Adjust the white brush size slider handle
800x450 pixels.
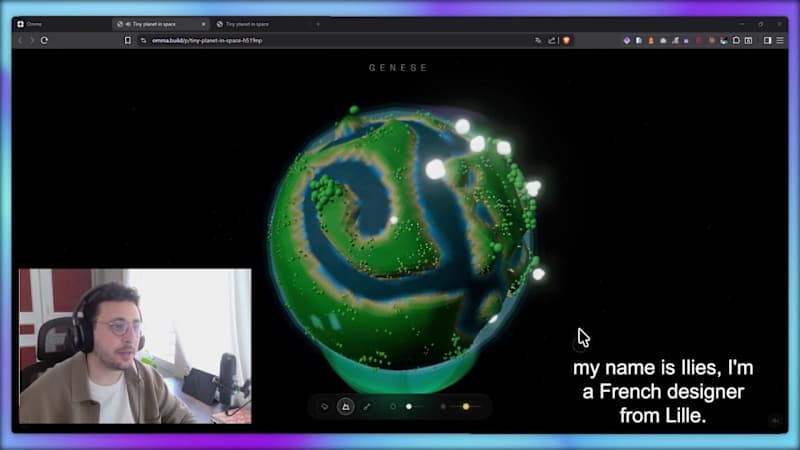[x=409, y=407]
